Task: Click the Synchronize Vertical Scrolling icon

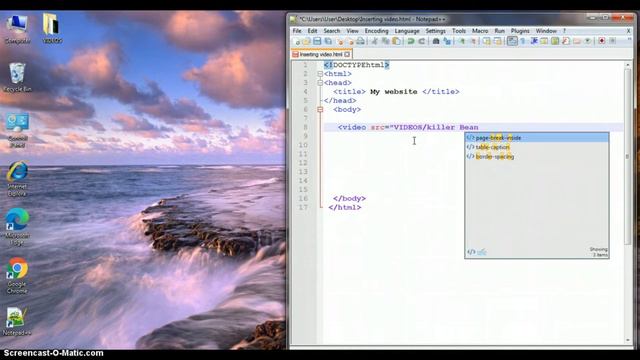Action: pos(487,41)
